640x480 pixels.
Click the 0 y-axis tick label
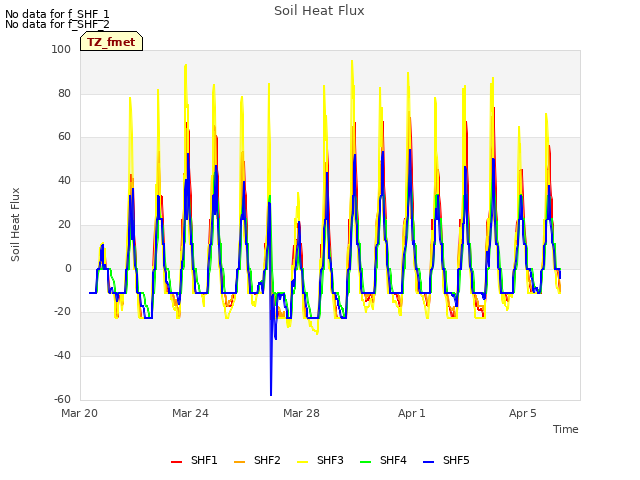pyautogui.click(x=68, y=269)
